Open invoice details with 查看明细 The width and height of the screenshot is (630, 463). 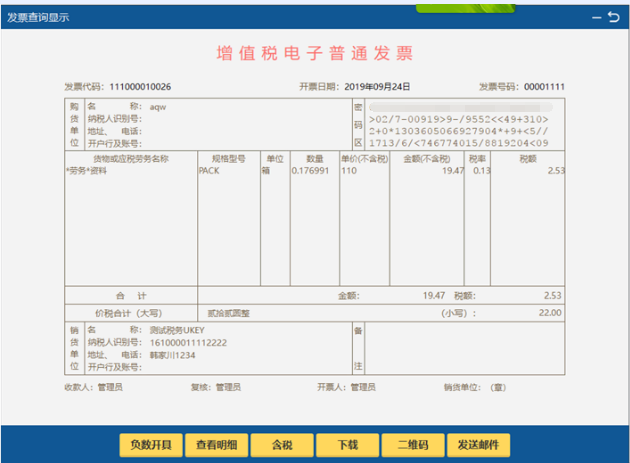[x=217, y=445]
